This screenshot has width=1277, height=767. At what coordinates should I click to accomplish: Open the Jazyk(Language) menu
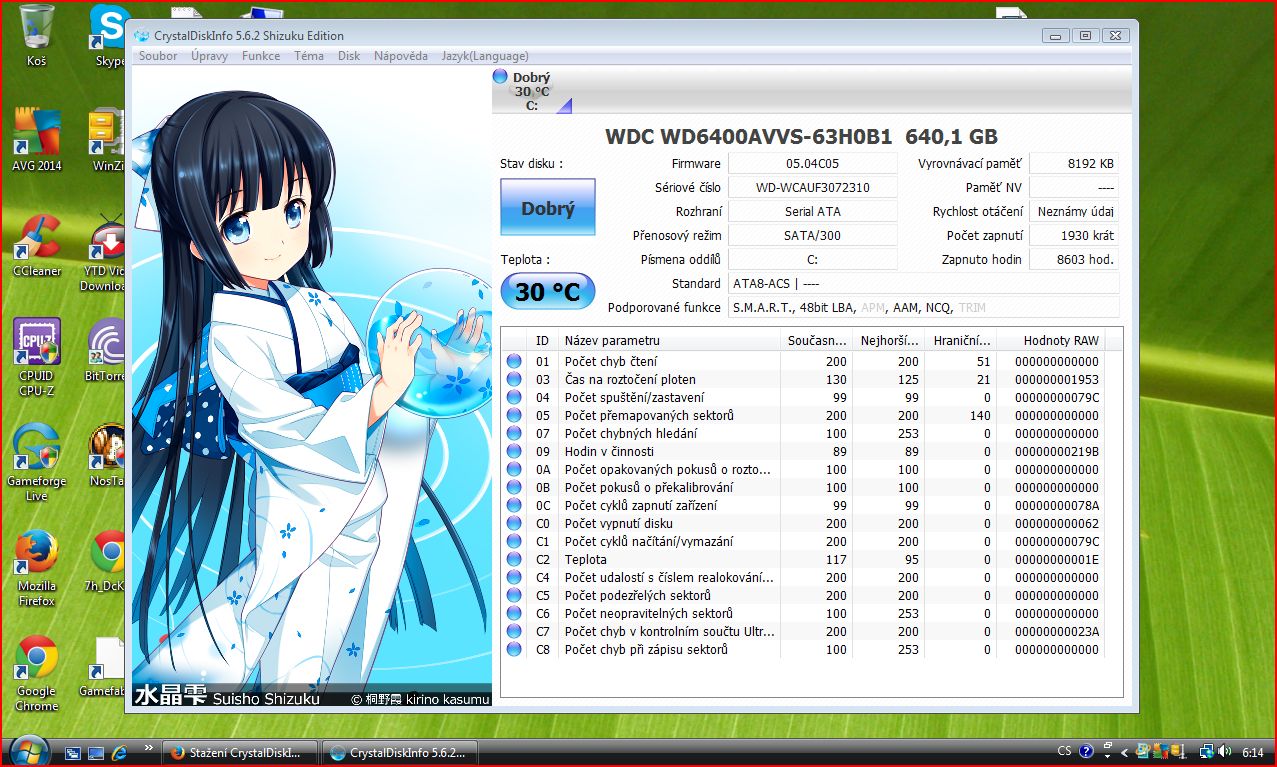(x=485, y=56)
